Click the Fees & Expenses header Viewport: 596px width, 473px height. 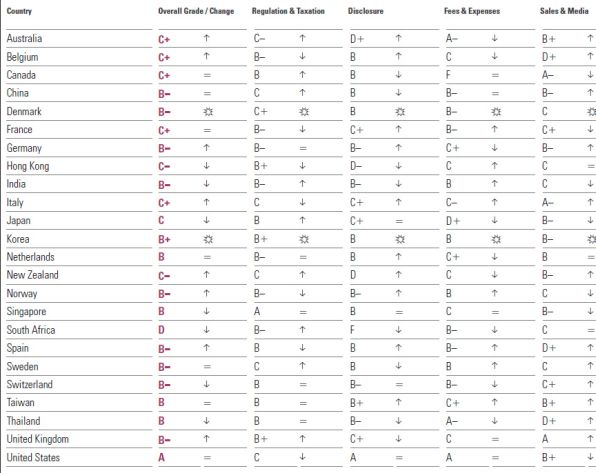point(472,11)
